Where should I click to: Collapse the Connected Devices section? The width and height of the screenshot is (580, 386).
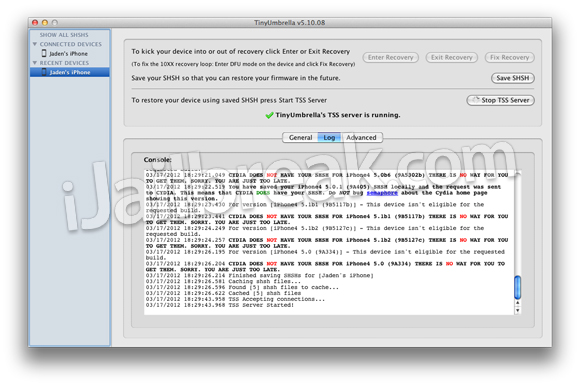pos(35,44)
